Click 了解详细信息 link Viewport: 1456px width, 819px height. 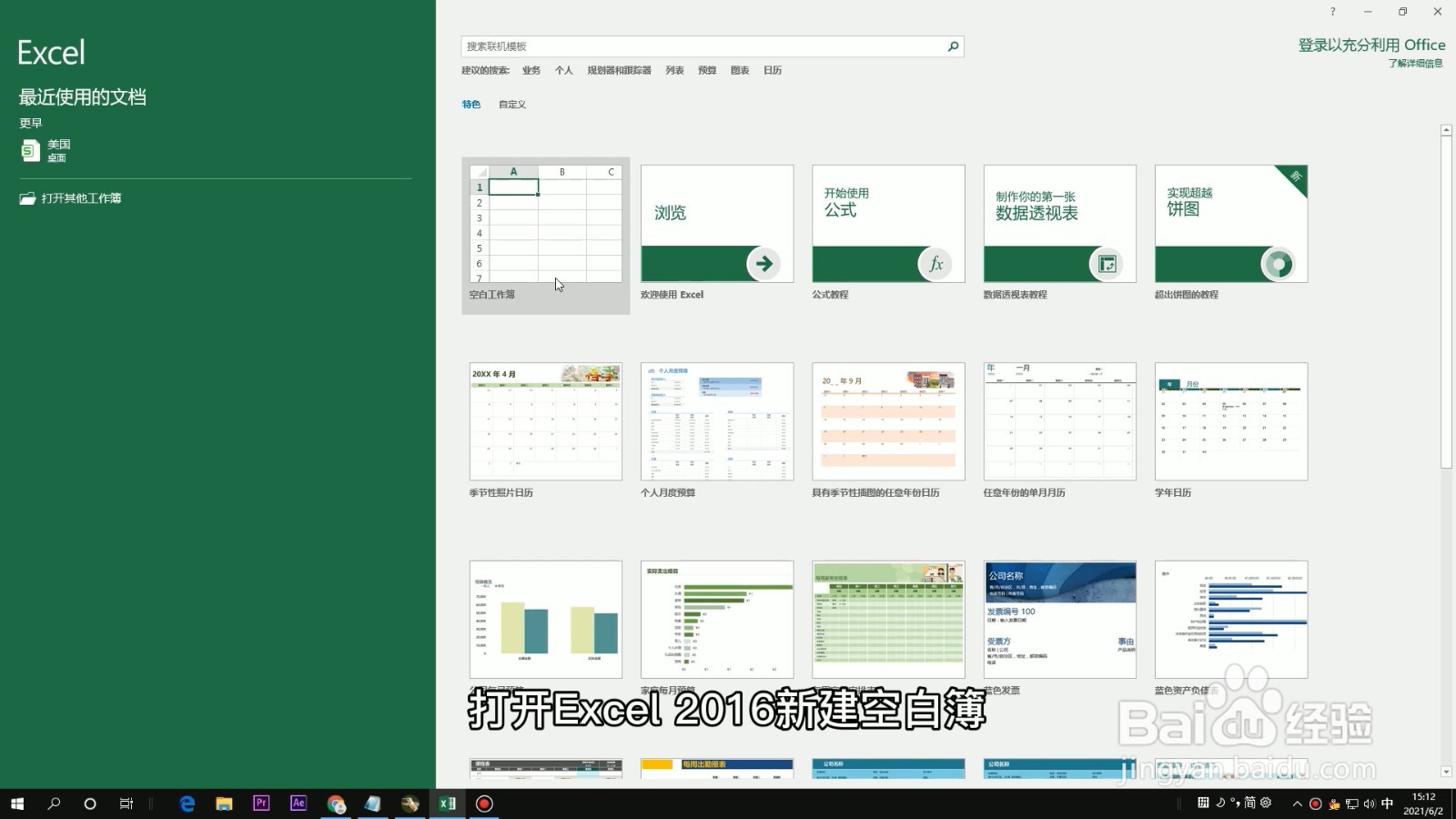coord(1415,64)
